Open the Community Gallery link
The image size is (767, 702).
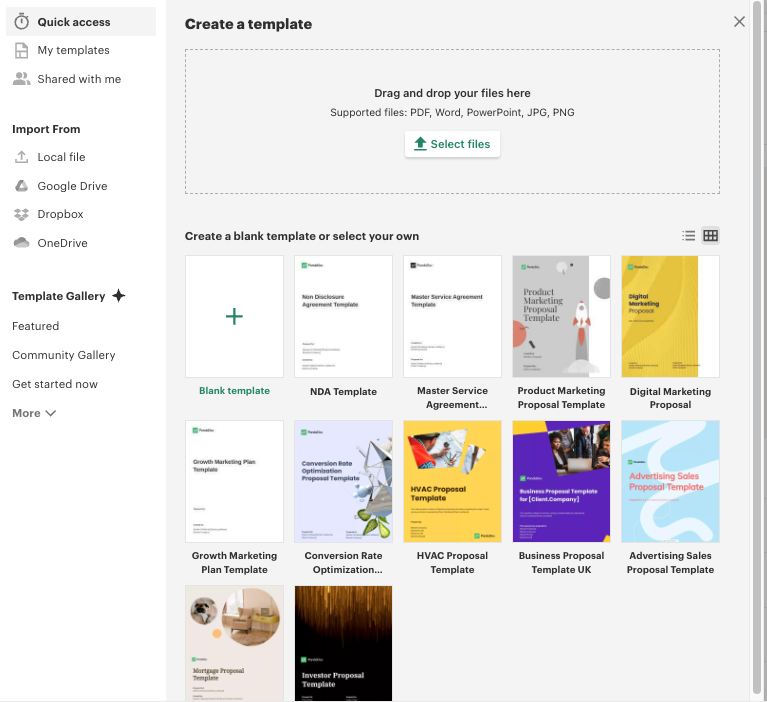pyautogui.click(x=64, y=355)
